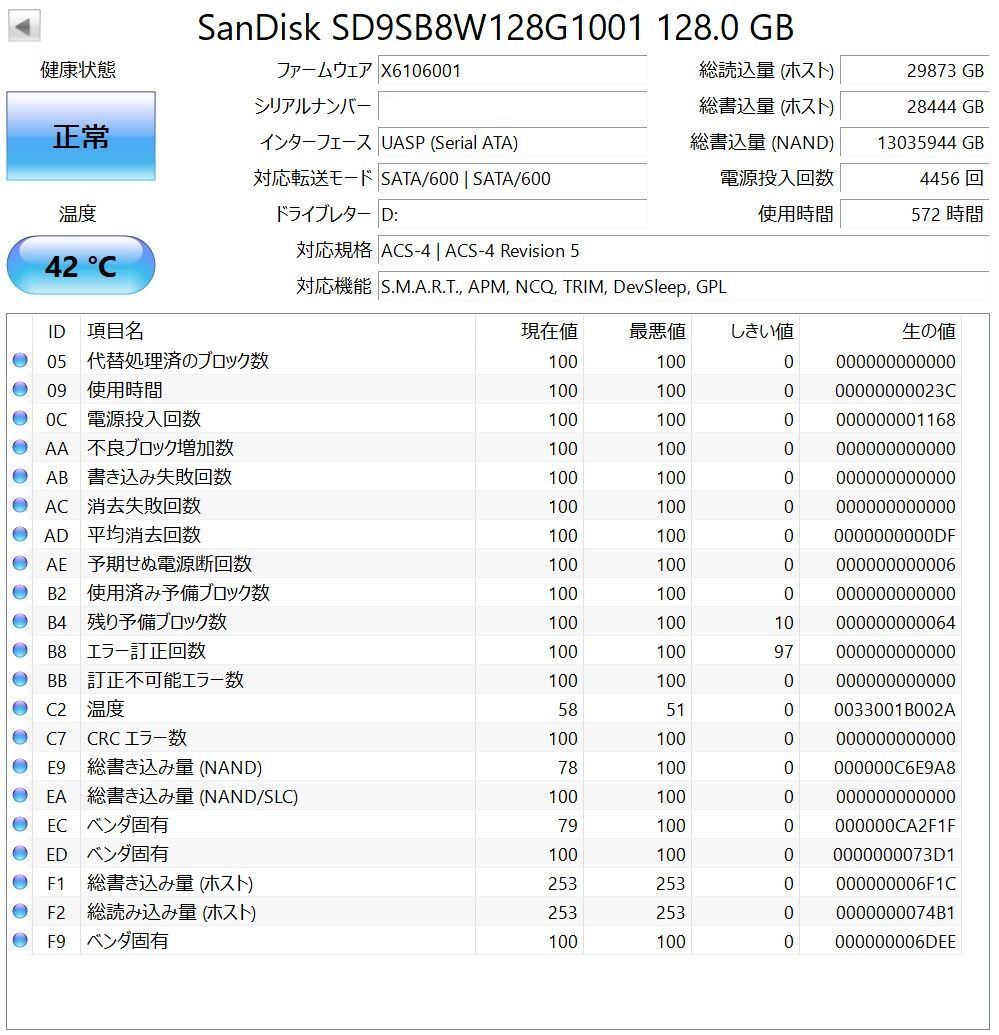This screenshot has height=1035, width=999.
Task: Click the B8 エラー訂正回数 indicator dot
Action: point(20,651)
